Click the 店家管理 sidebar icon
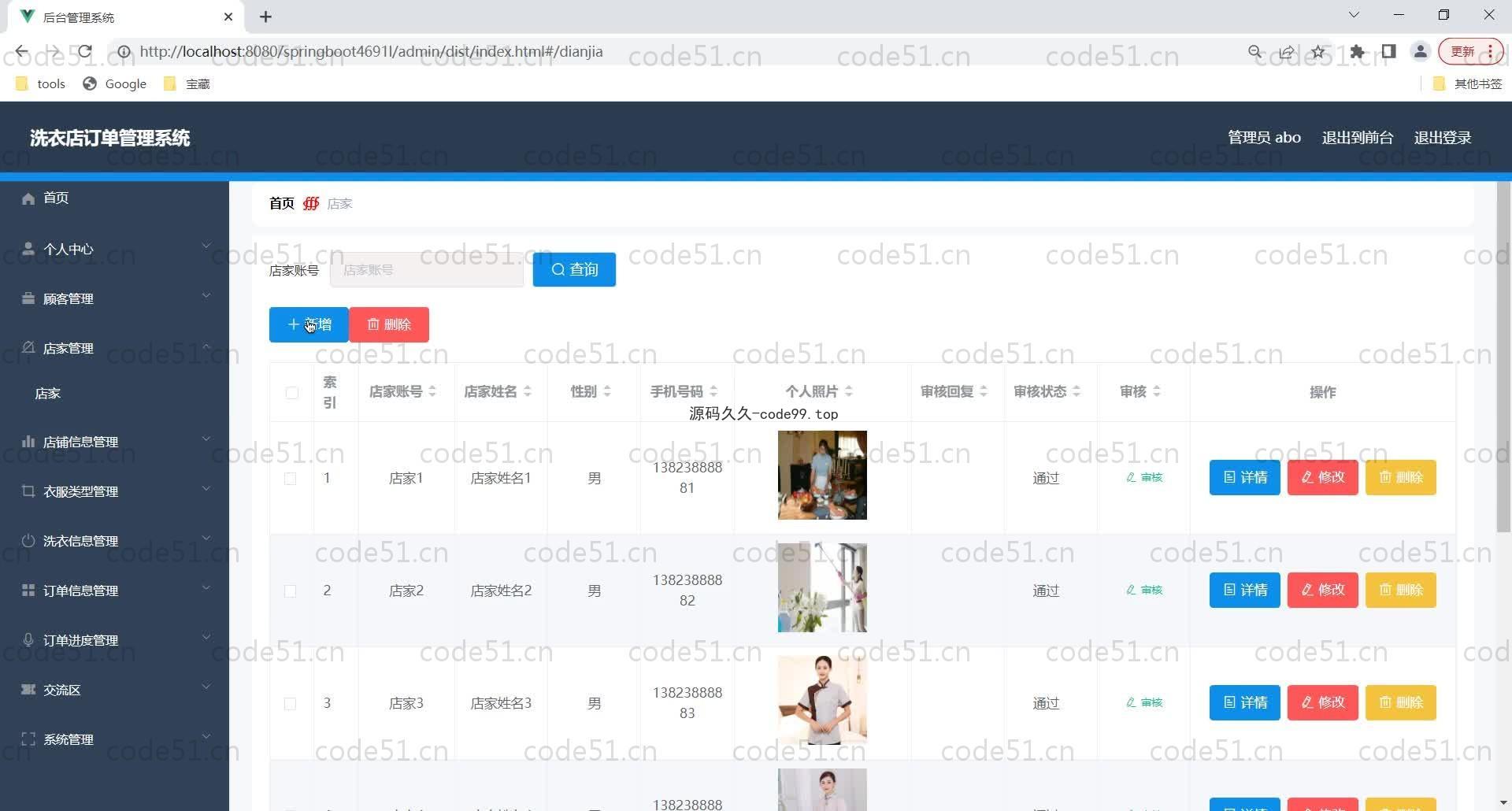 (x=28, y=348)
